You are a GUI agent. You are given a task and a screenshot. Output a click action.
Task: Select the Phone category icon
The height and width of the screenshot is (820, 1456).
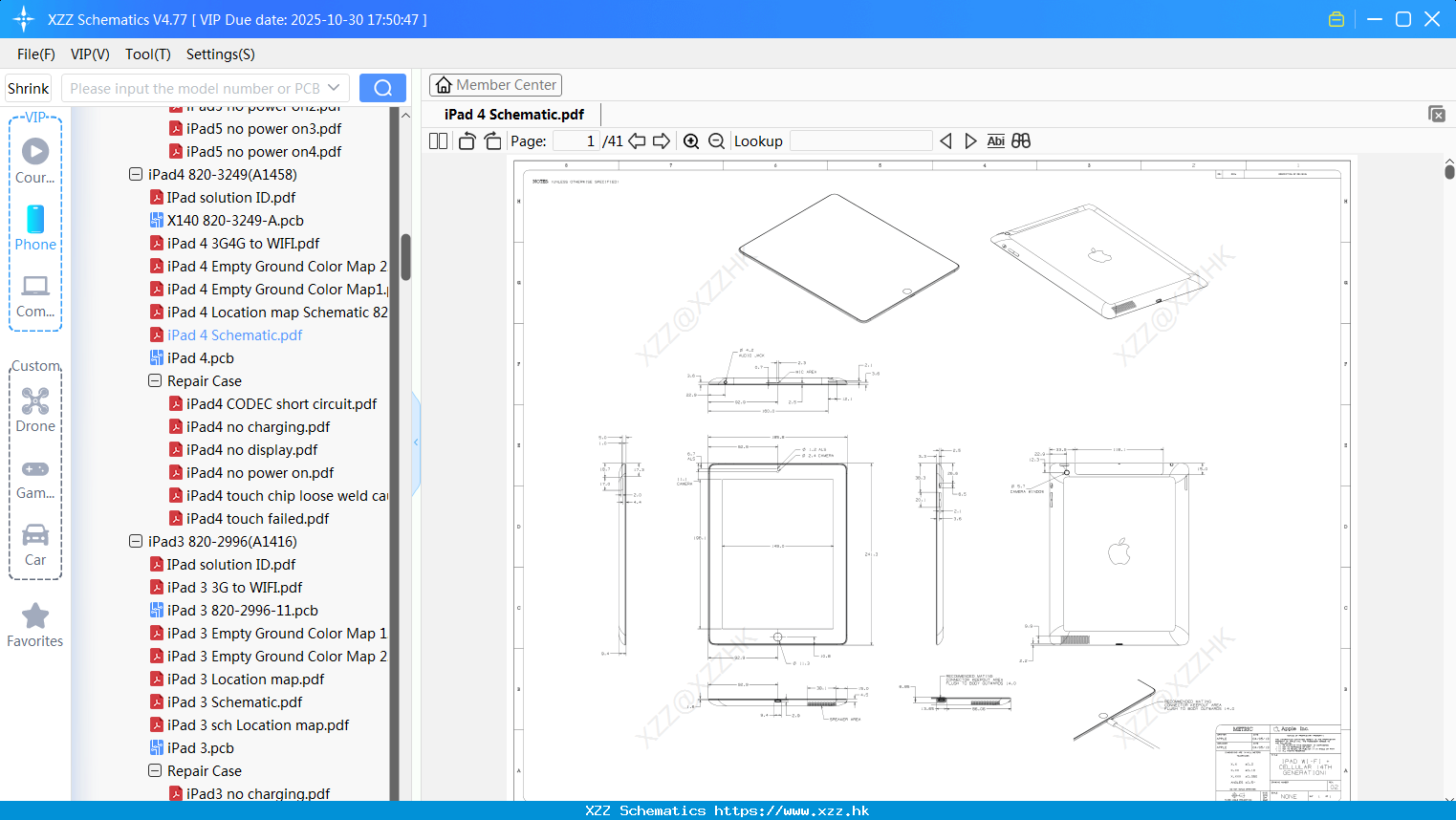(35, 227)
